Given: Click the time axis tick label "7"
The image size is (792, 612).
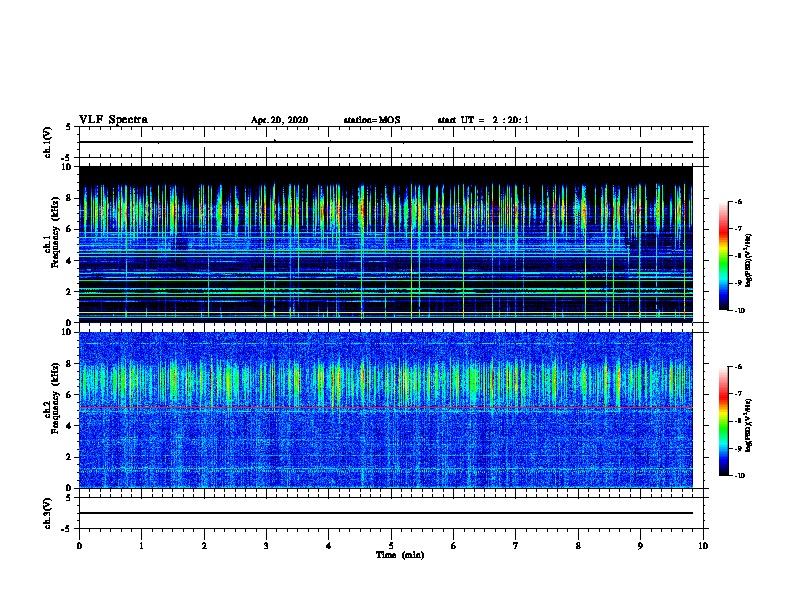Looking at the screenshot, I should point(516,546).
